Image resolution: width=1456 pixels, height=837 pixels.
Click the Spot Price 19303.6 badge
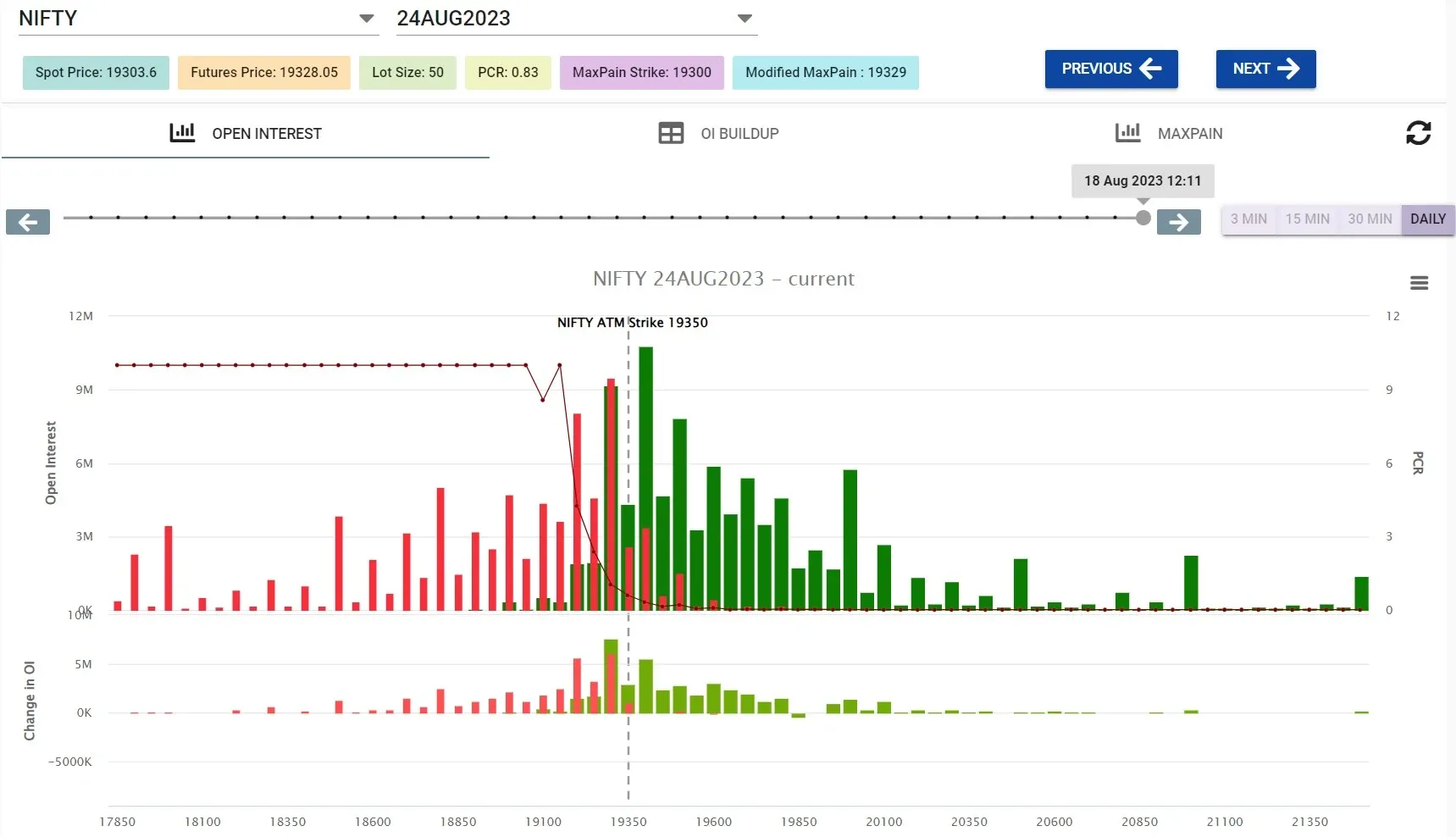point(96,73)
